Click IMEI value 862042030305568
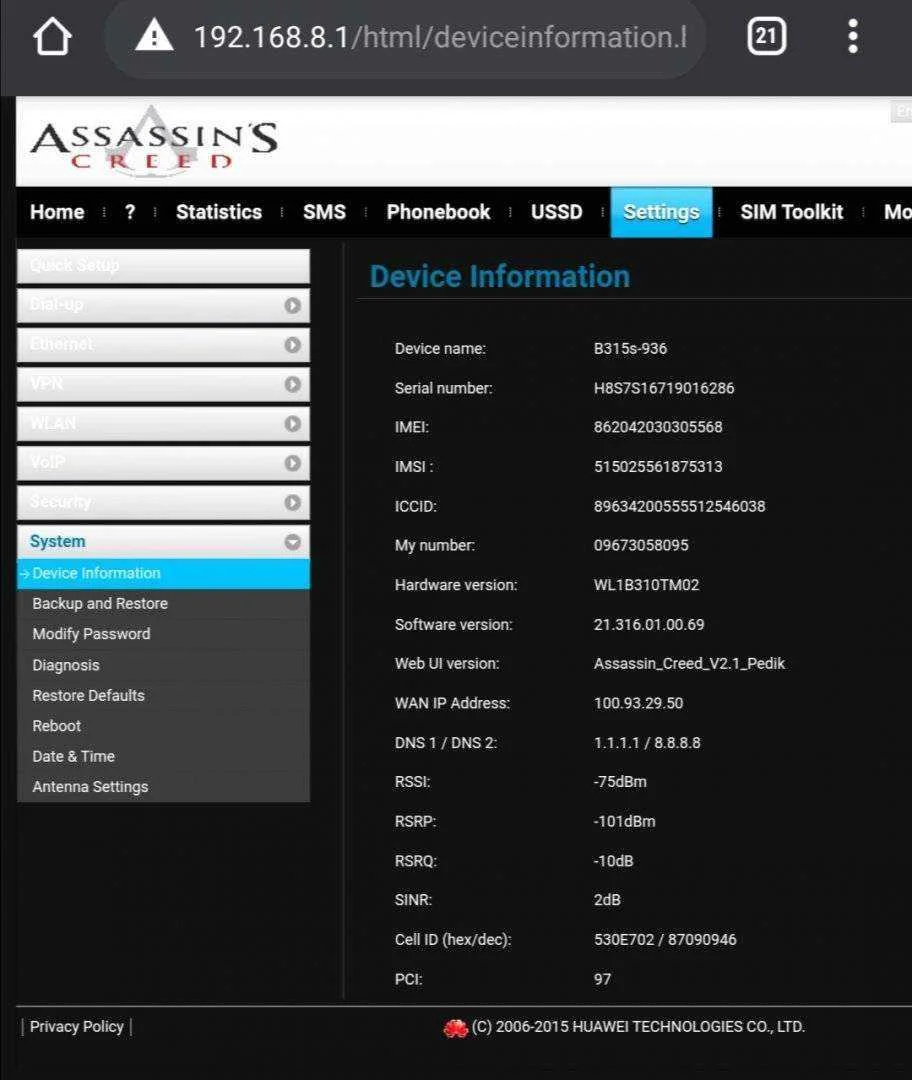Image resolution: width=912 pixels, height=1080 pixels. [658, 427]
